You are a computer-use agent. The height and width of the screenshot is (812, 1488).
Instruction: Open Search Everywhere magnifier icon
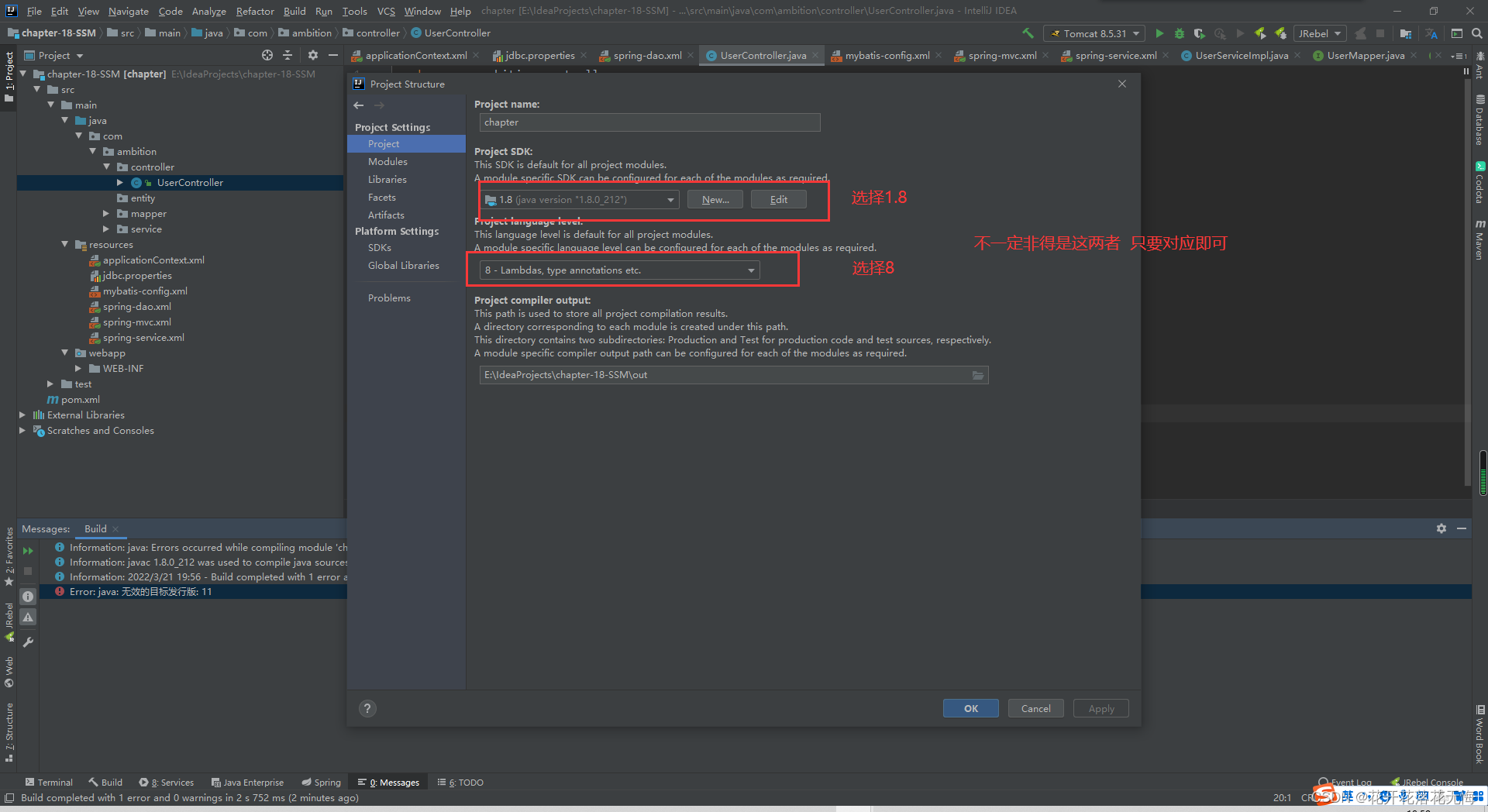coord(1477,33)
